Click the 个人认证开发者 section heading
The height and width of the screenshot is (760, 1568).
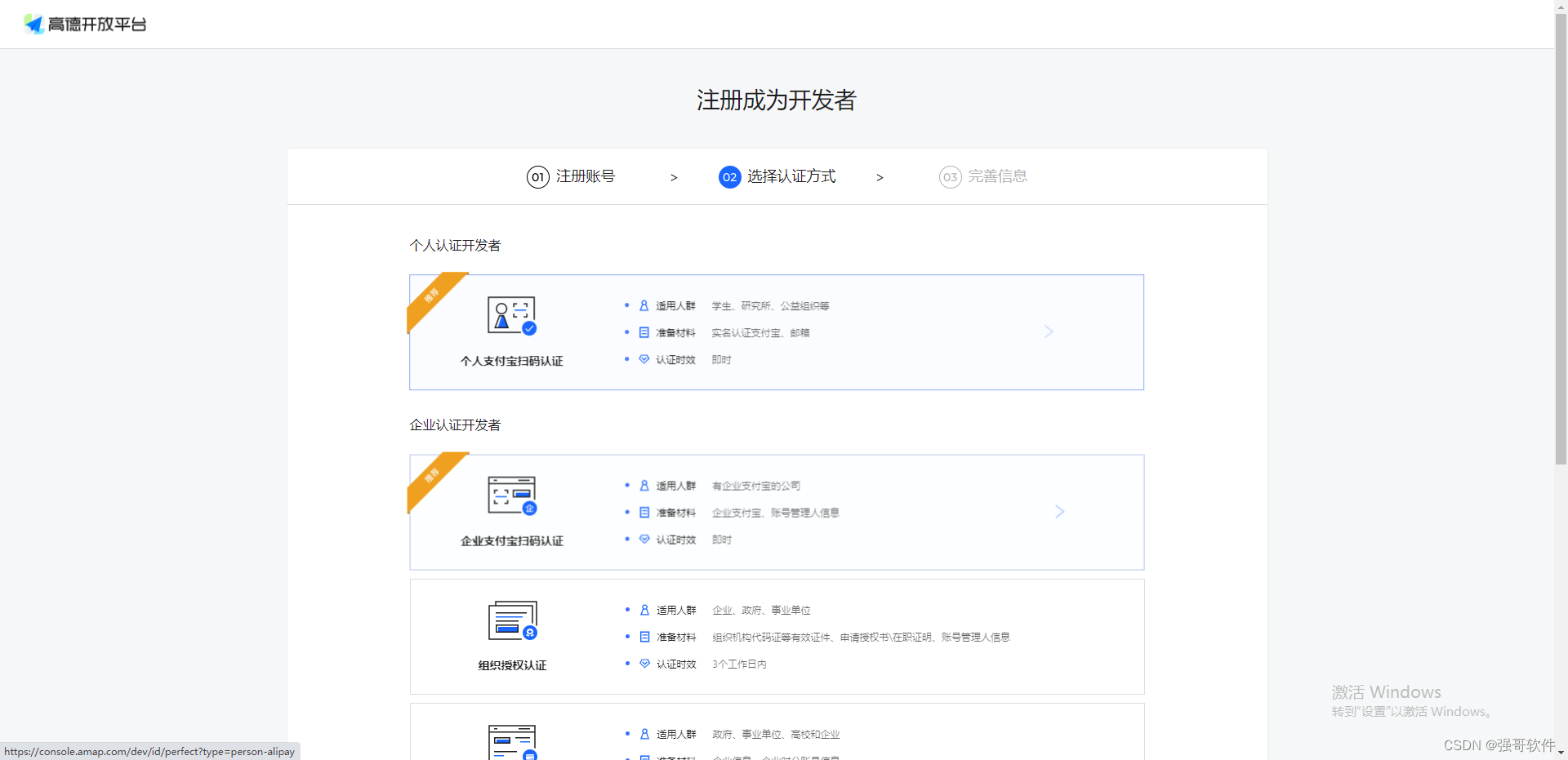coord(455,246)
